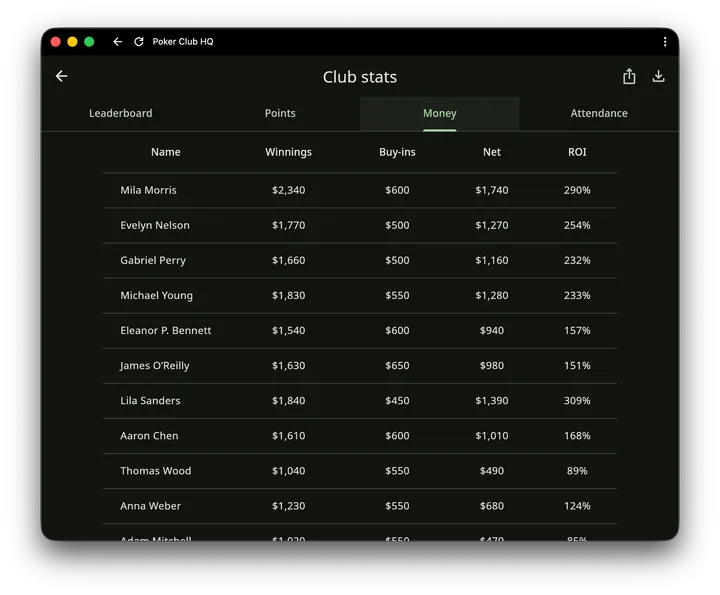Sort by the Buy-ins column header
Screen dimensions: 720x595
pyautogui.click(x=397, y=152)
